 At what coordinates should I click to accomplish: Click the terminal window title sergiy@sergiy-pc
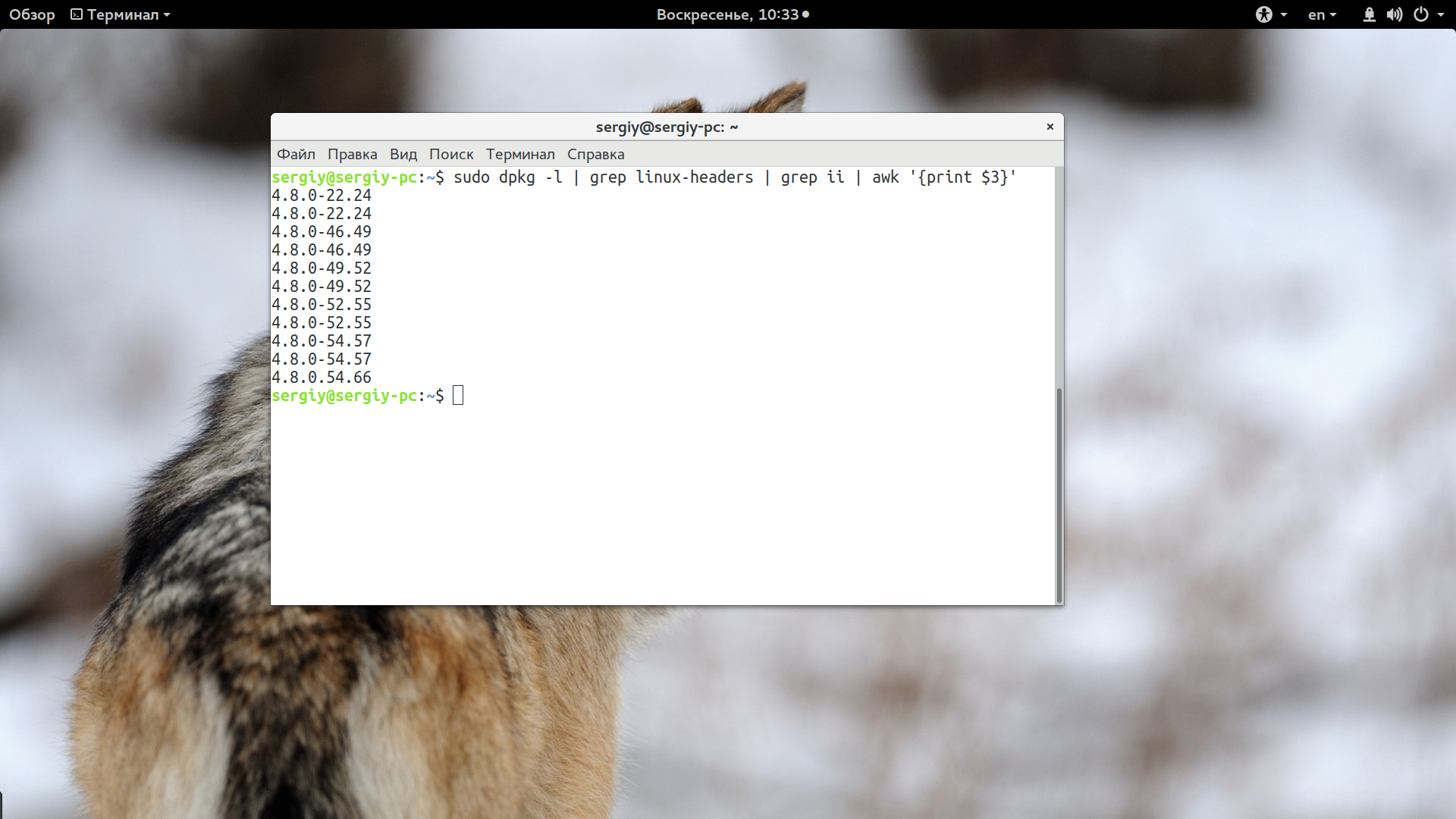click(667, 127)
